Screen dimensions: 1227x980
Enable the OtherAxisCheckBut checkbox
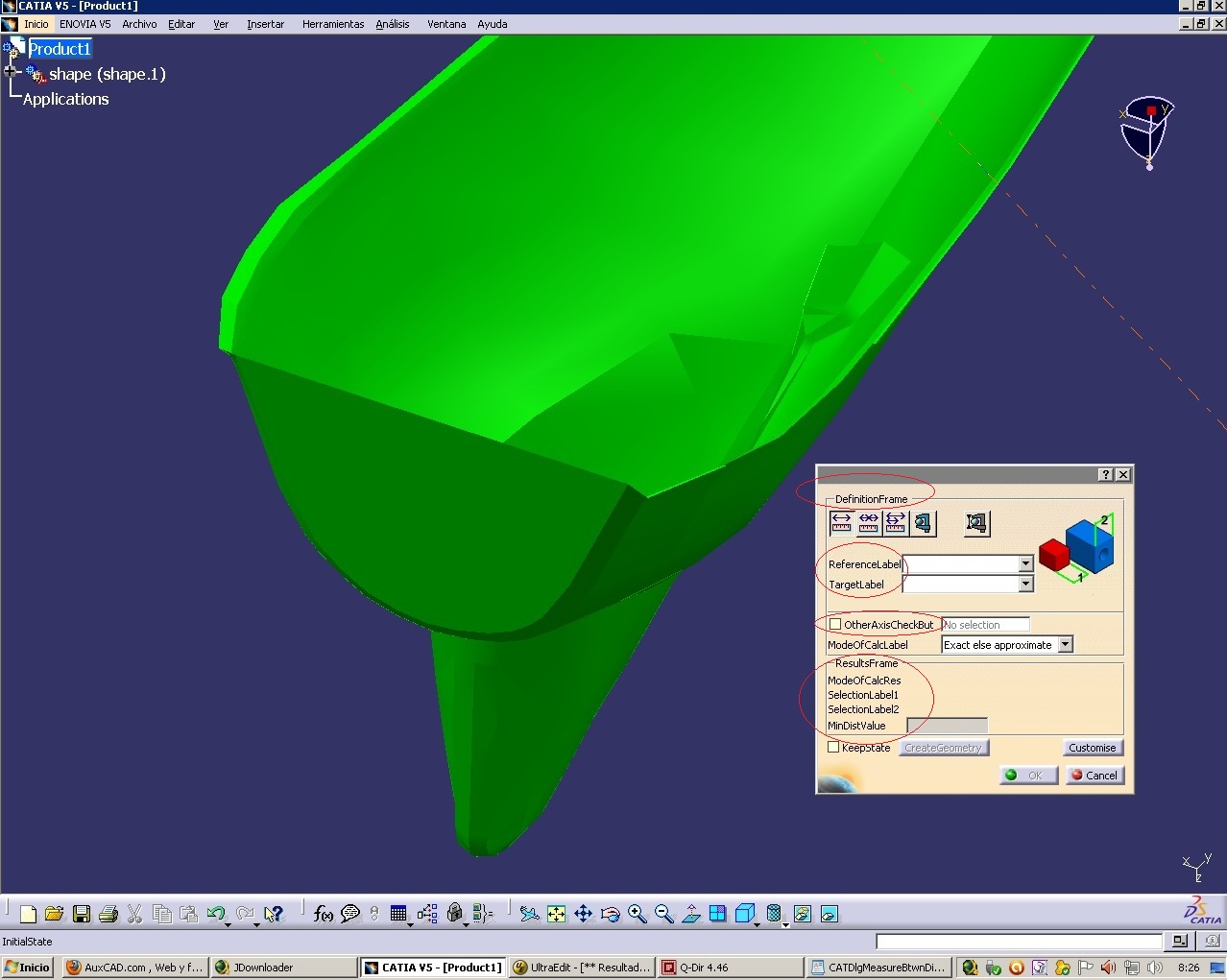click(835, 624)
